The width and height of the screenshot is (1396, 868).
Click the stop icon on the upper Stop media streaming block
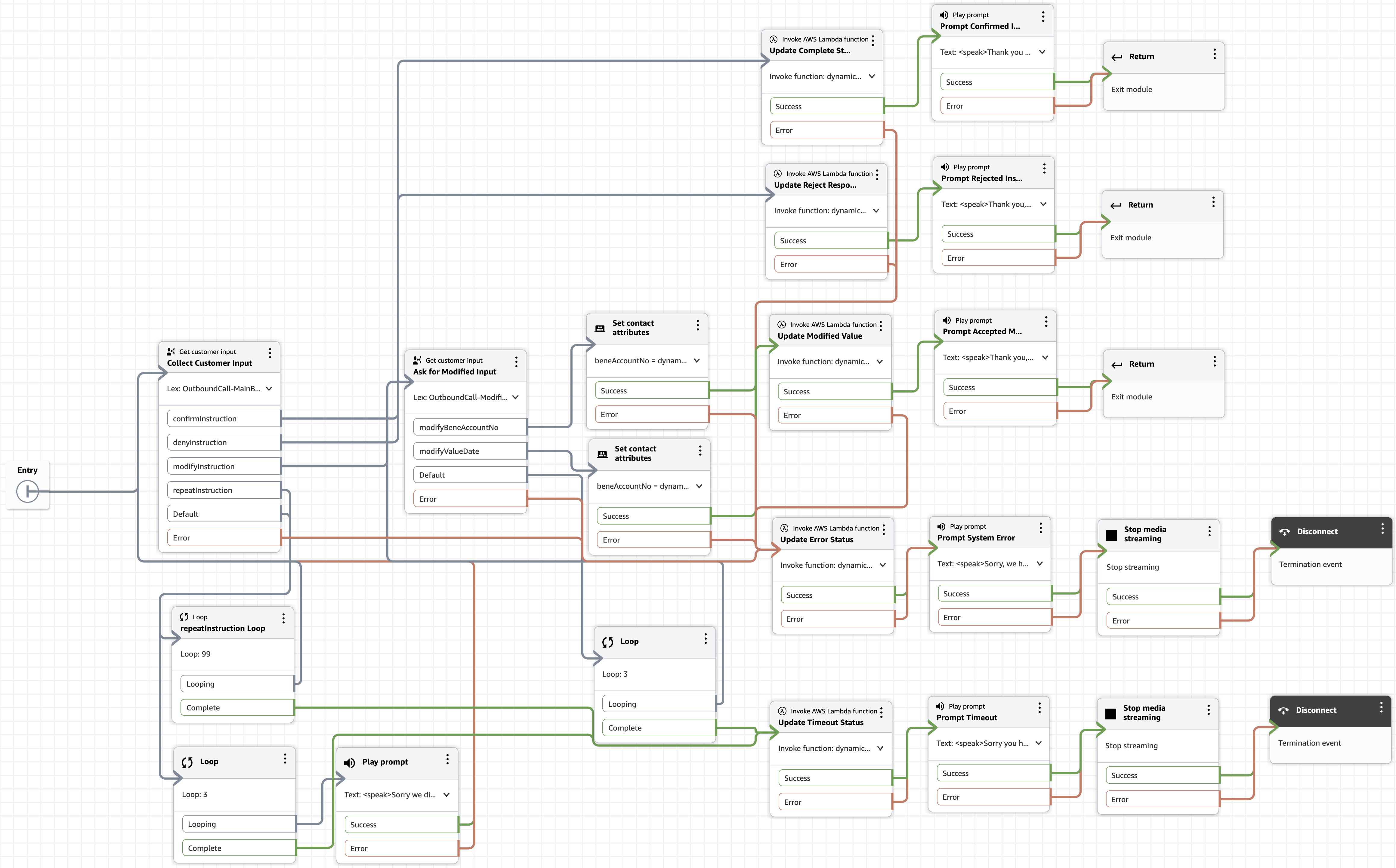tap(1111, 535)
